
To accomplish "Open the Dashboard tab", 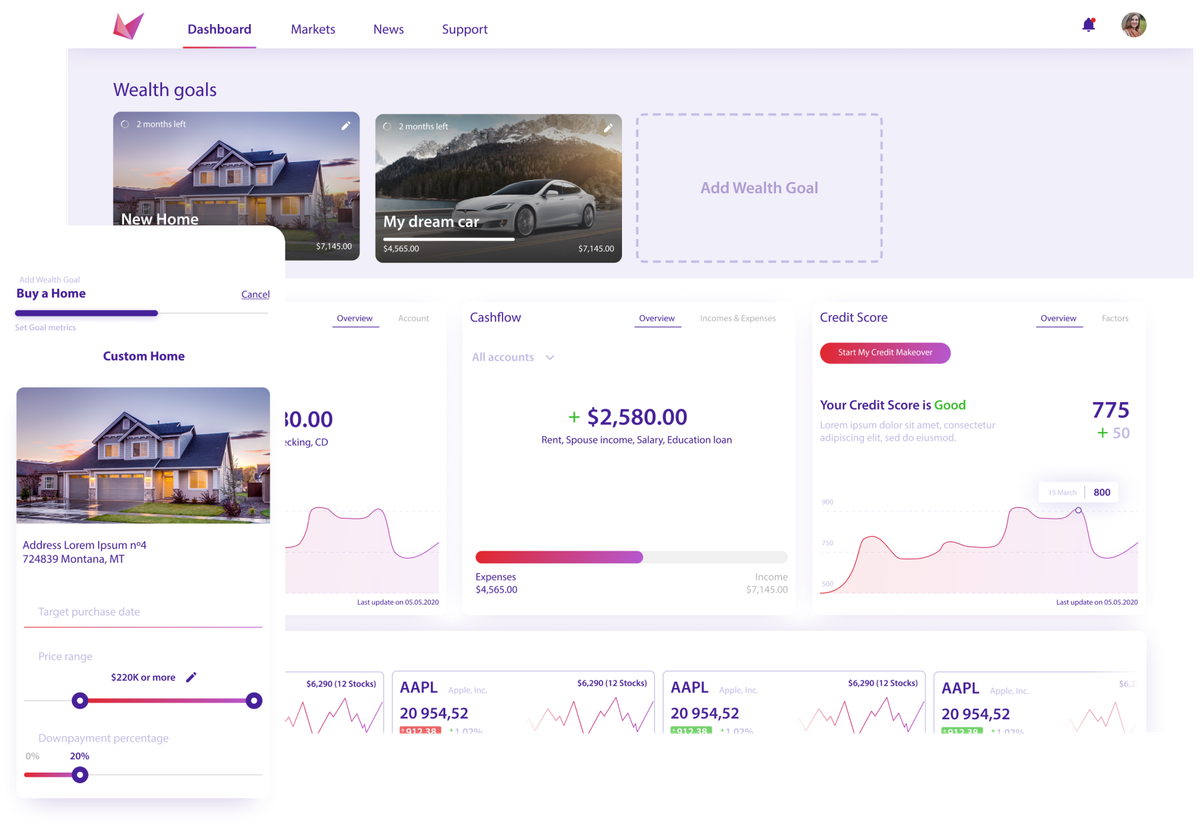I will coord(219,29).
